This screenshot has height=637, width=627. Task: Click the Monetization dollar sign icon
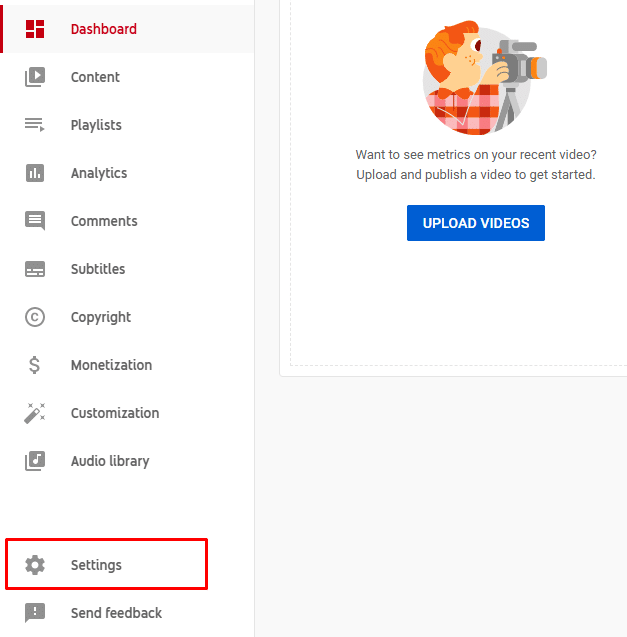click(35, 365)
